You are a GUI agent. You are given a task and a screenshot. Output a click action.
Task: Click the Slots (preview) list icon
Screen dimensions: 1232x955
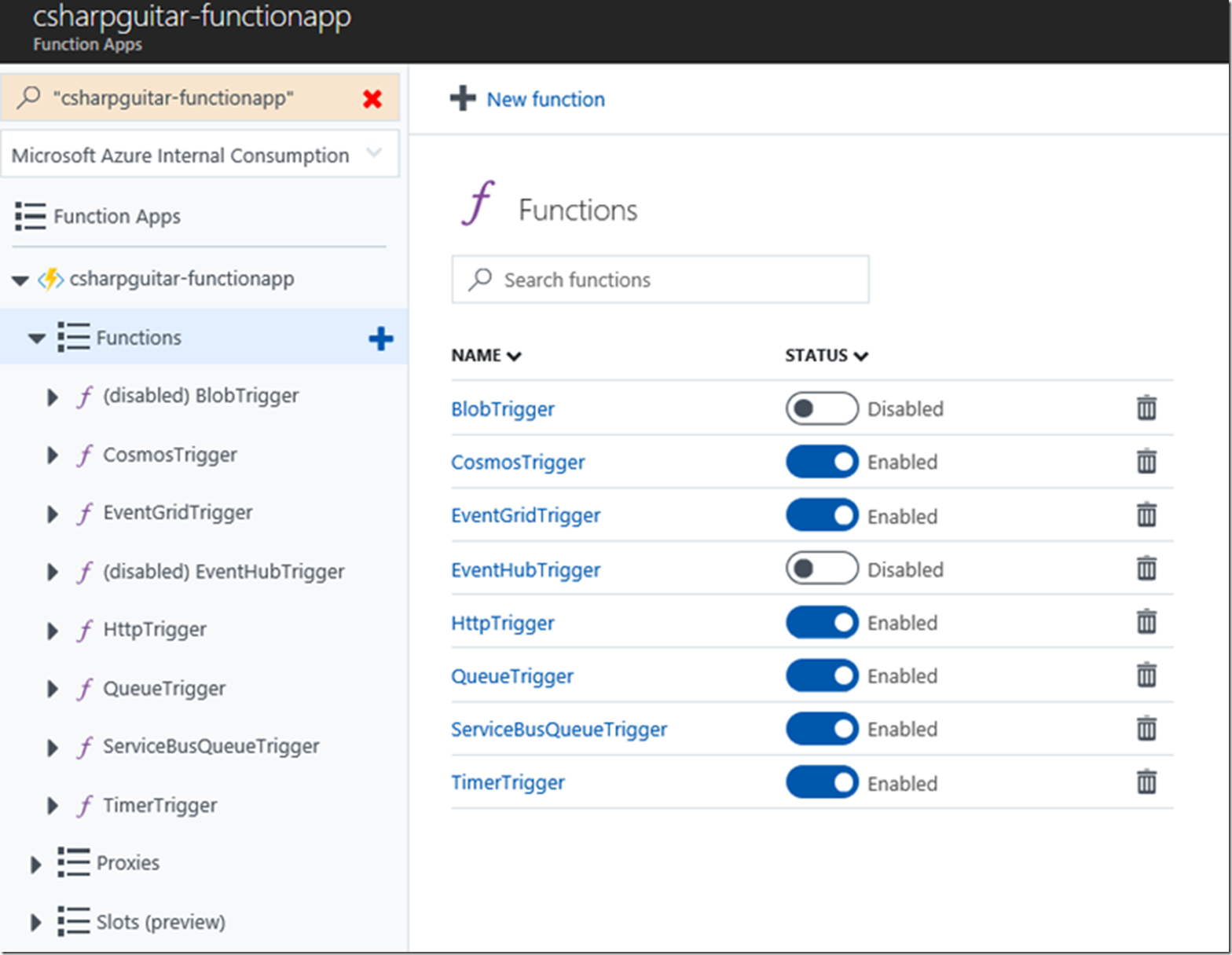[x=73, y=921]
